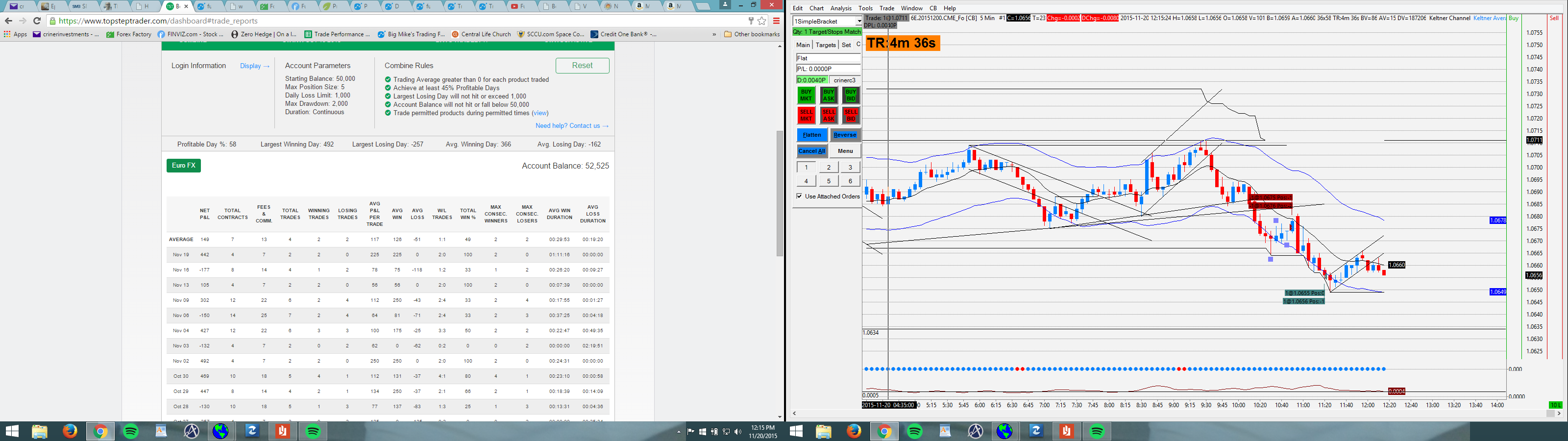The image size is (1568, 441).
Task: Toggle the Use Attached Orders checkbox
Action: click(799, 196)
